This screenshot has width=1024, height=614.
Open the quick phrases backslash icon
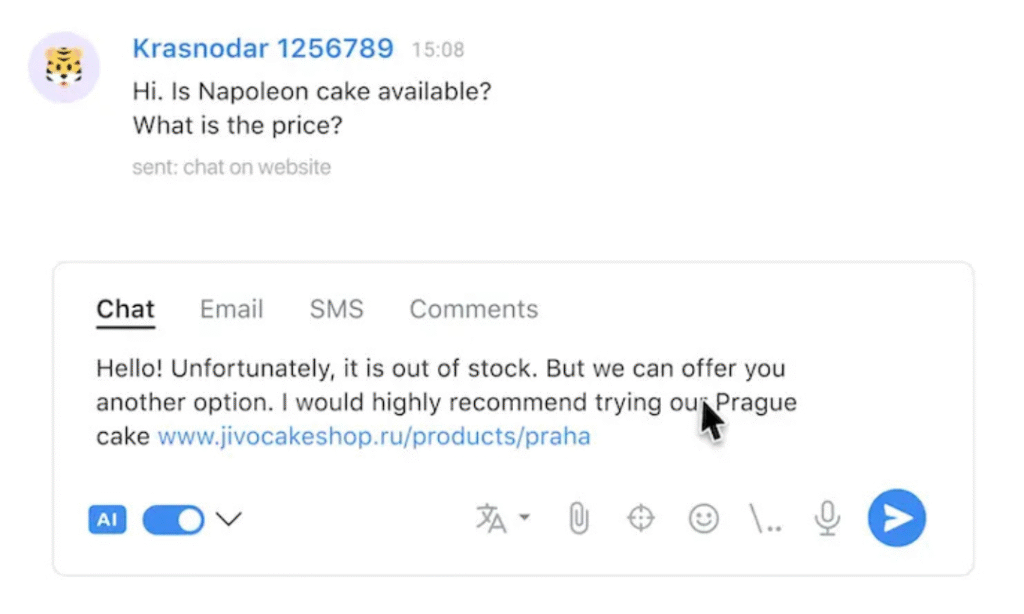765,518
